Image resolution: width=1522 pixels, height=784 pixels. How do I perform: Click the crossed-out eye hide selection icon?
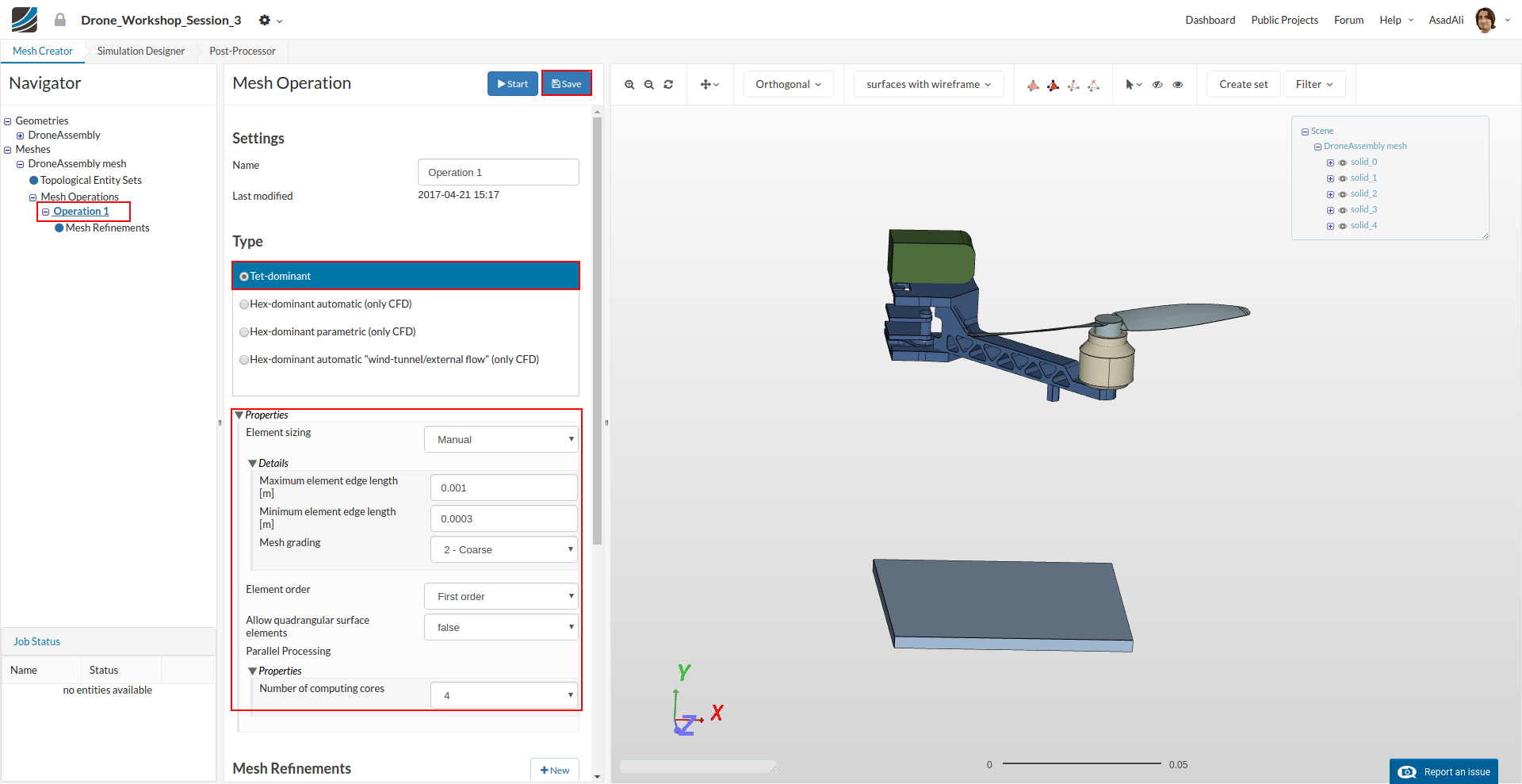click(x=1157, y=85)
